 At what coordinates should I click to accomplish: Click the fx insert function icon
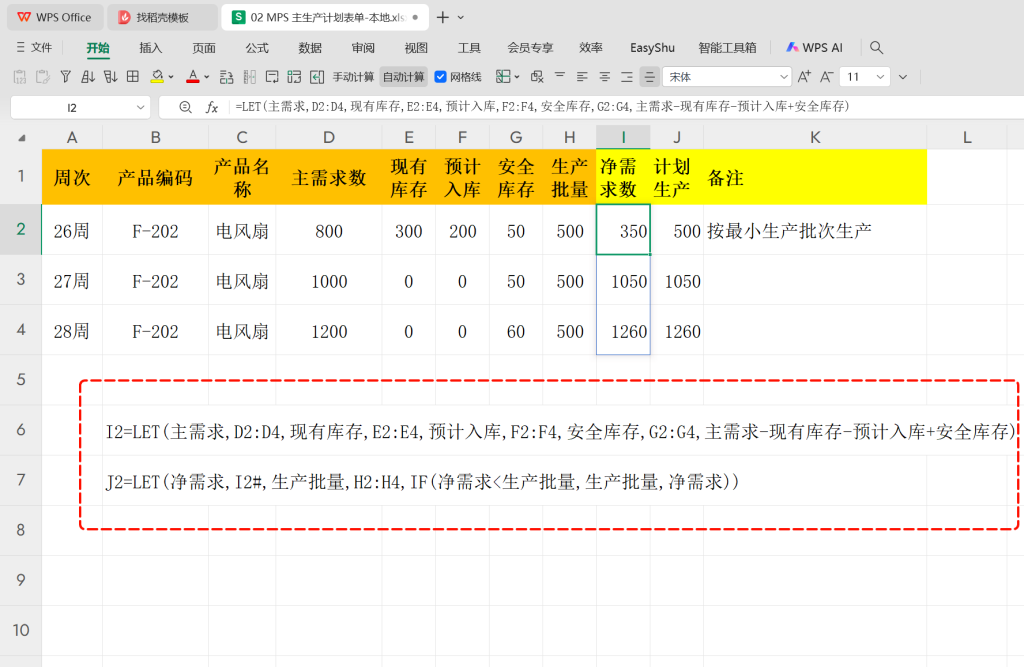point(212,107)
